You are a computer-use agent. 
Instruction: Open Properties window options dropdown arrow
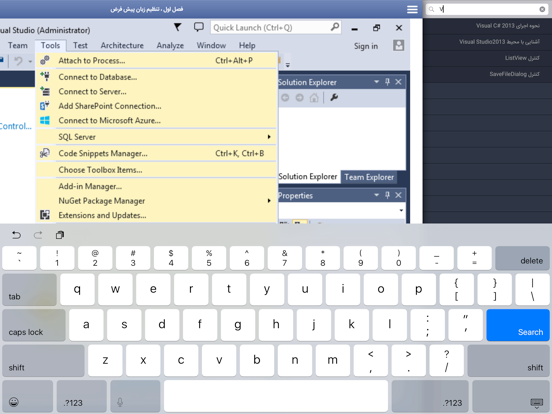click(x=376, y=195)
